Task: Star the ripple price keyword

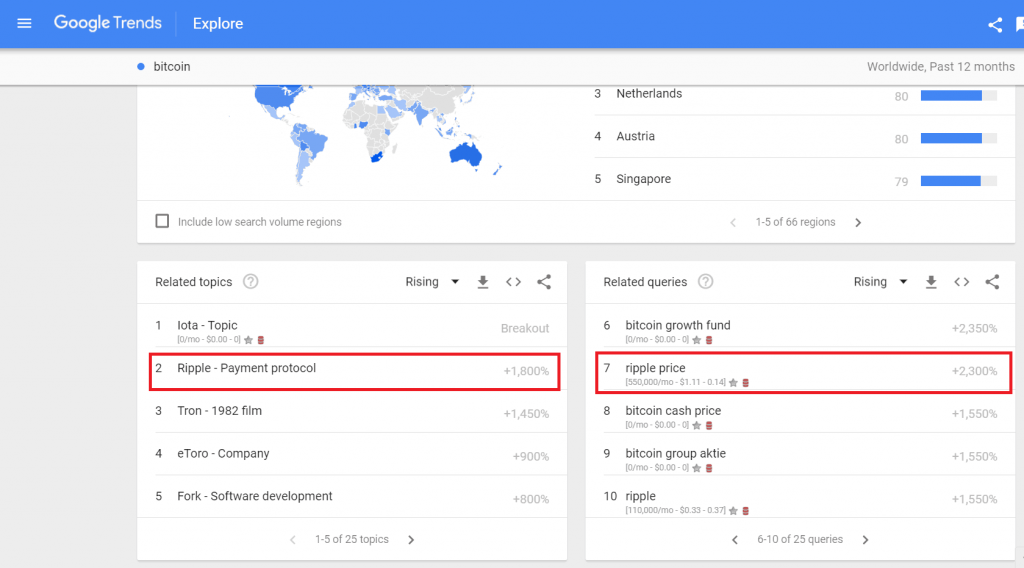Action: click(733, 383)
